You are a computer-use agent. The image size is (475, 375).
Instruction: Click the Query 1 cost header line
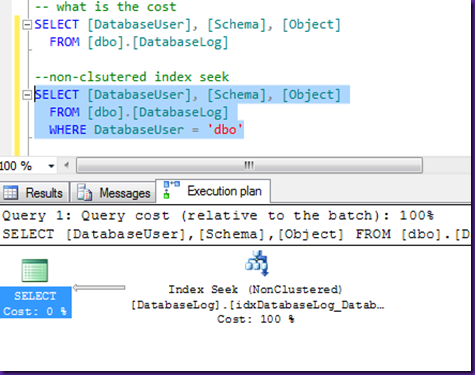tap(218, 216)
